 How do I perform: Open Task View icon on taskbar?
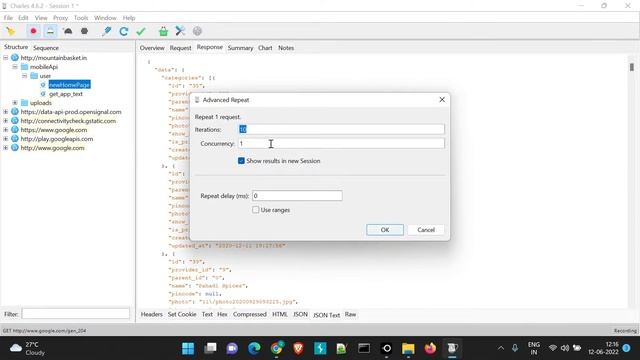pos(210,348)
